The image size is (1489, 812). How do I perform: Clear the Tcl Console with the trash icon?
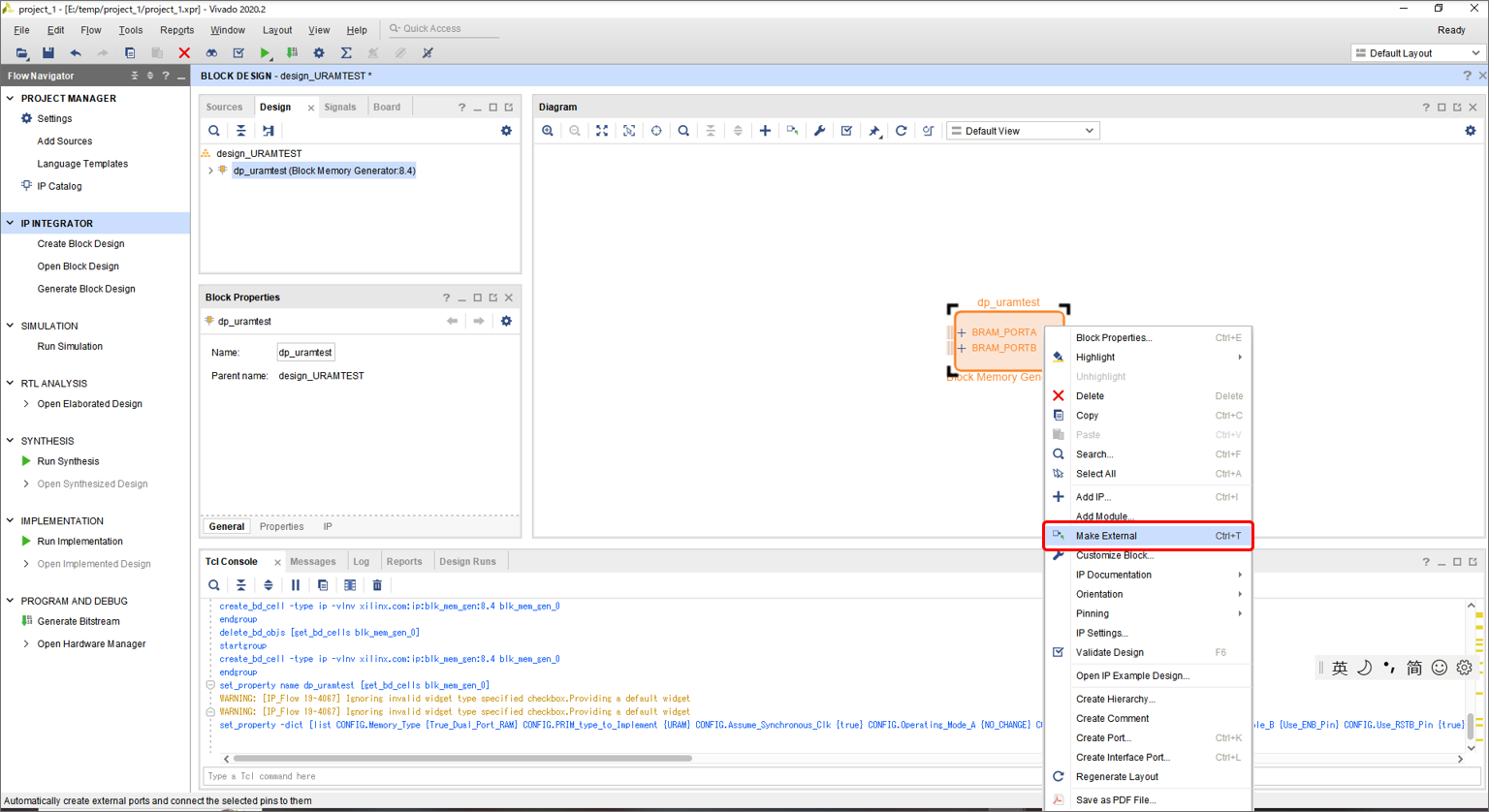tap(377, 585)
